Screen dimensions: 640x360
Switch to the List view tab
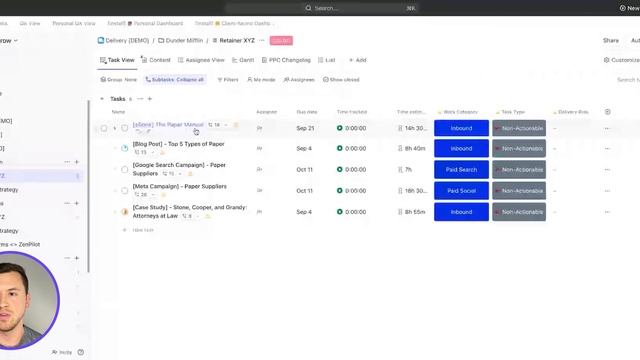[327, 60]
